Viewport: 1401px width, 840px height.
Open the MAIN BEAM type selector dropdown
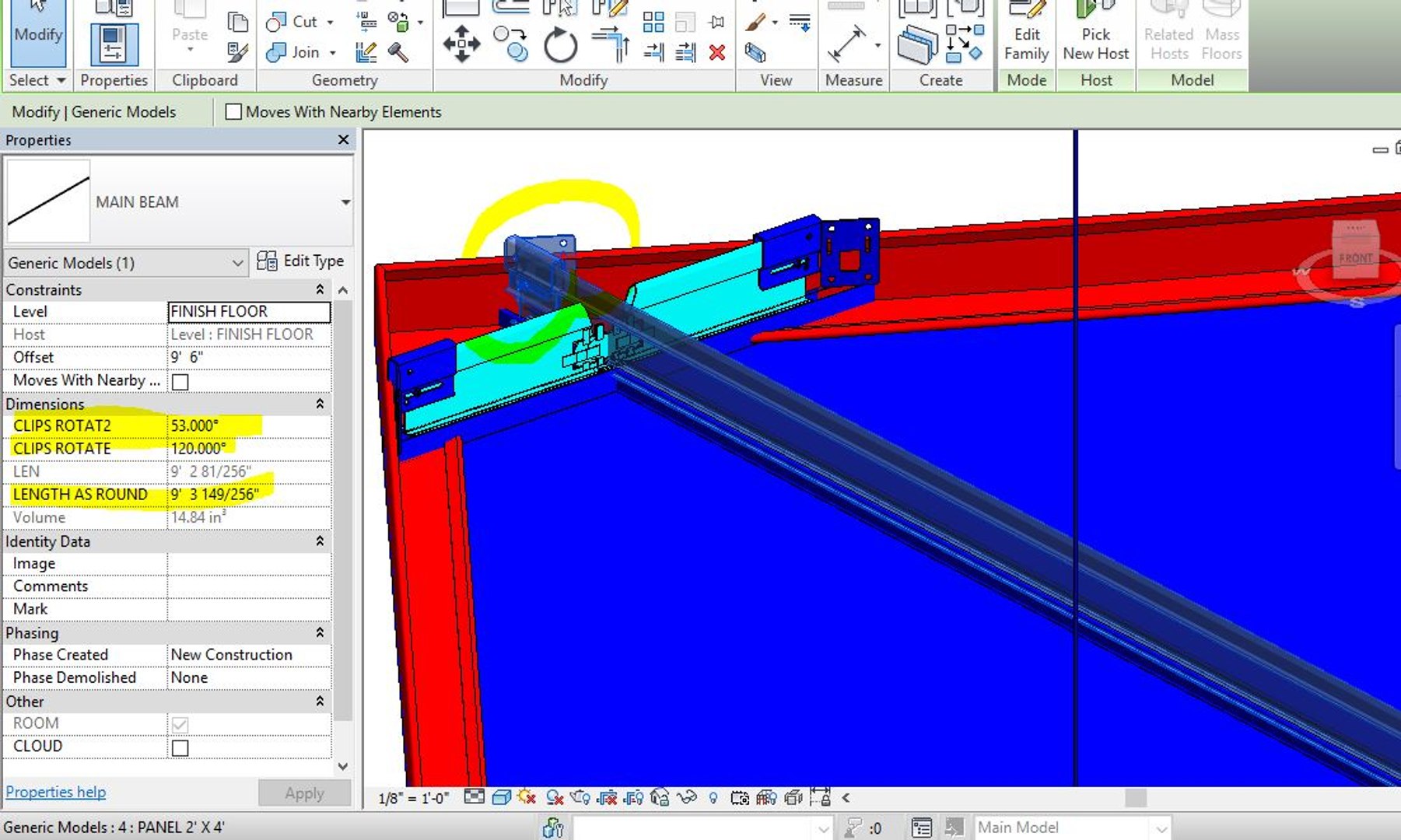pos(345,202)
